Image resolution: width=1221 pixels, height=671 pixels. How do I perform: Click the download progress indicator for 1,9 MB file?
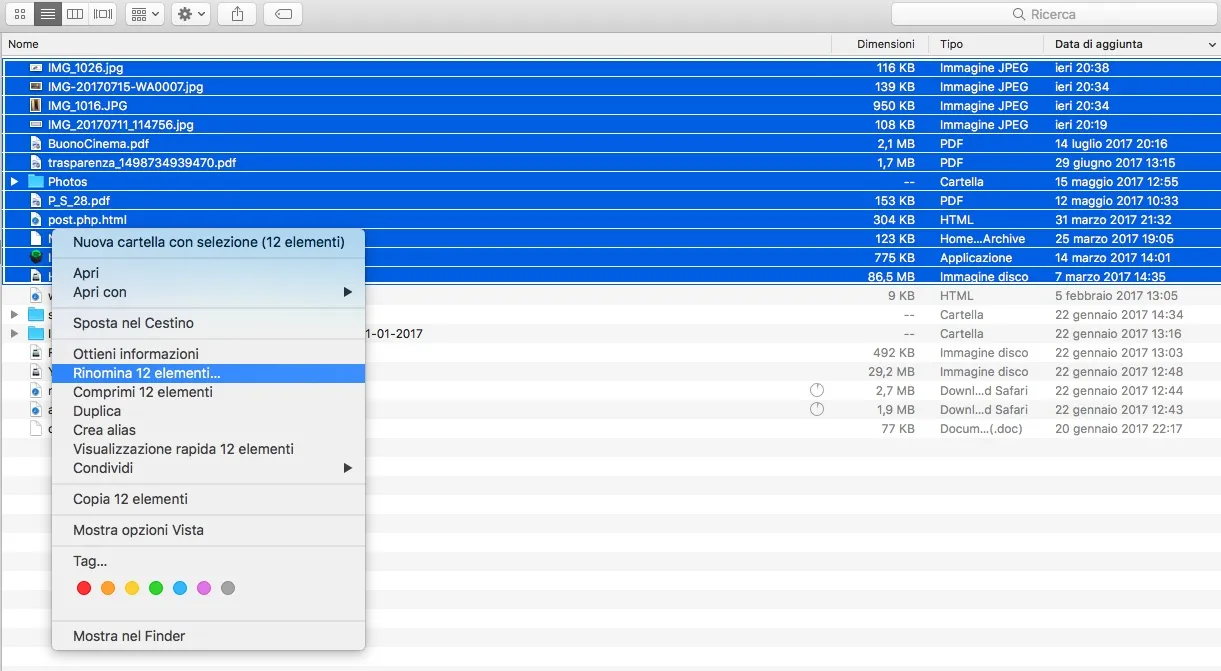click(x=817, y=409)
